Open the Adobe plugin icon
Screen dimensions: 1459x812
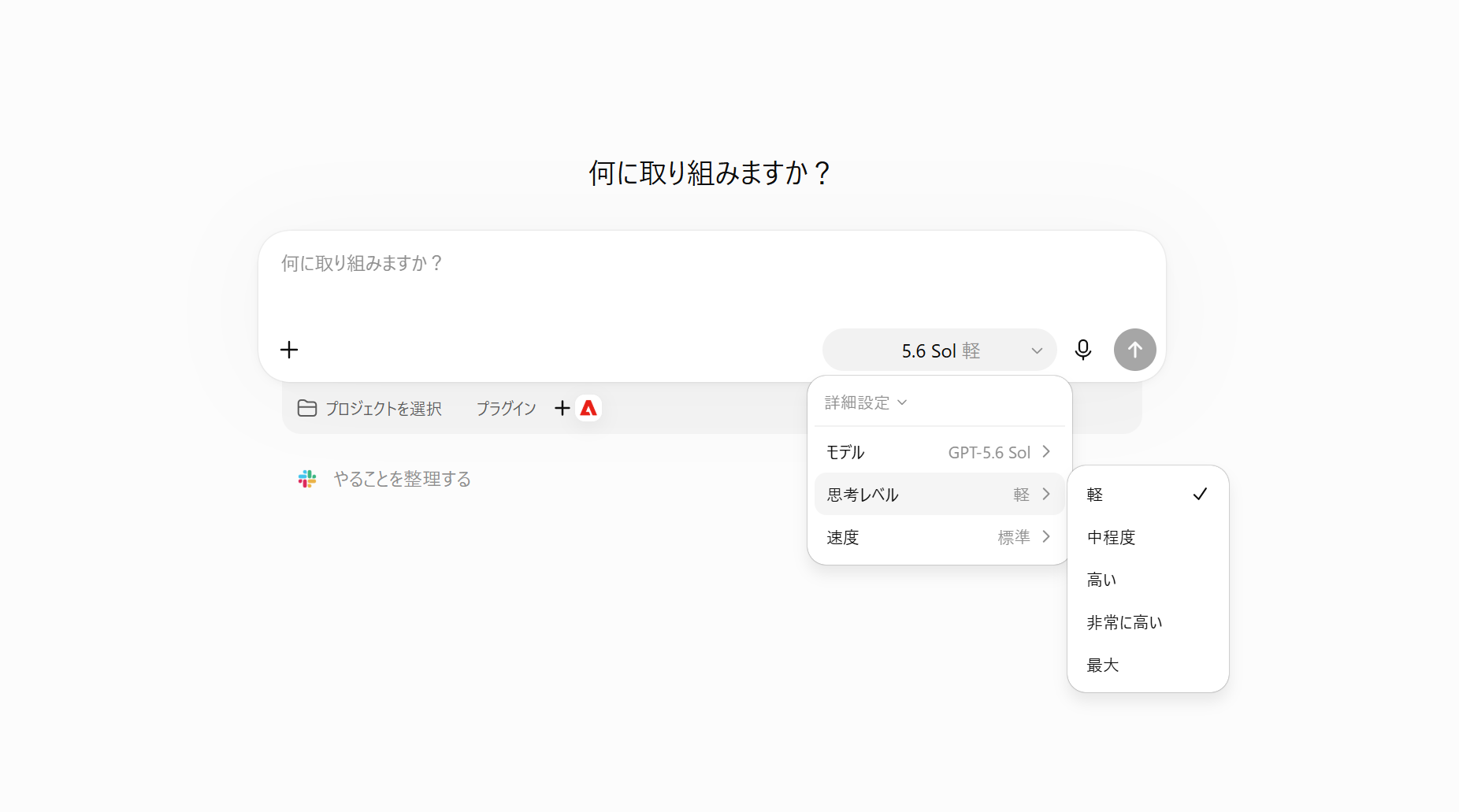[x=588, y=408]
